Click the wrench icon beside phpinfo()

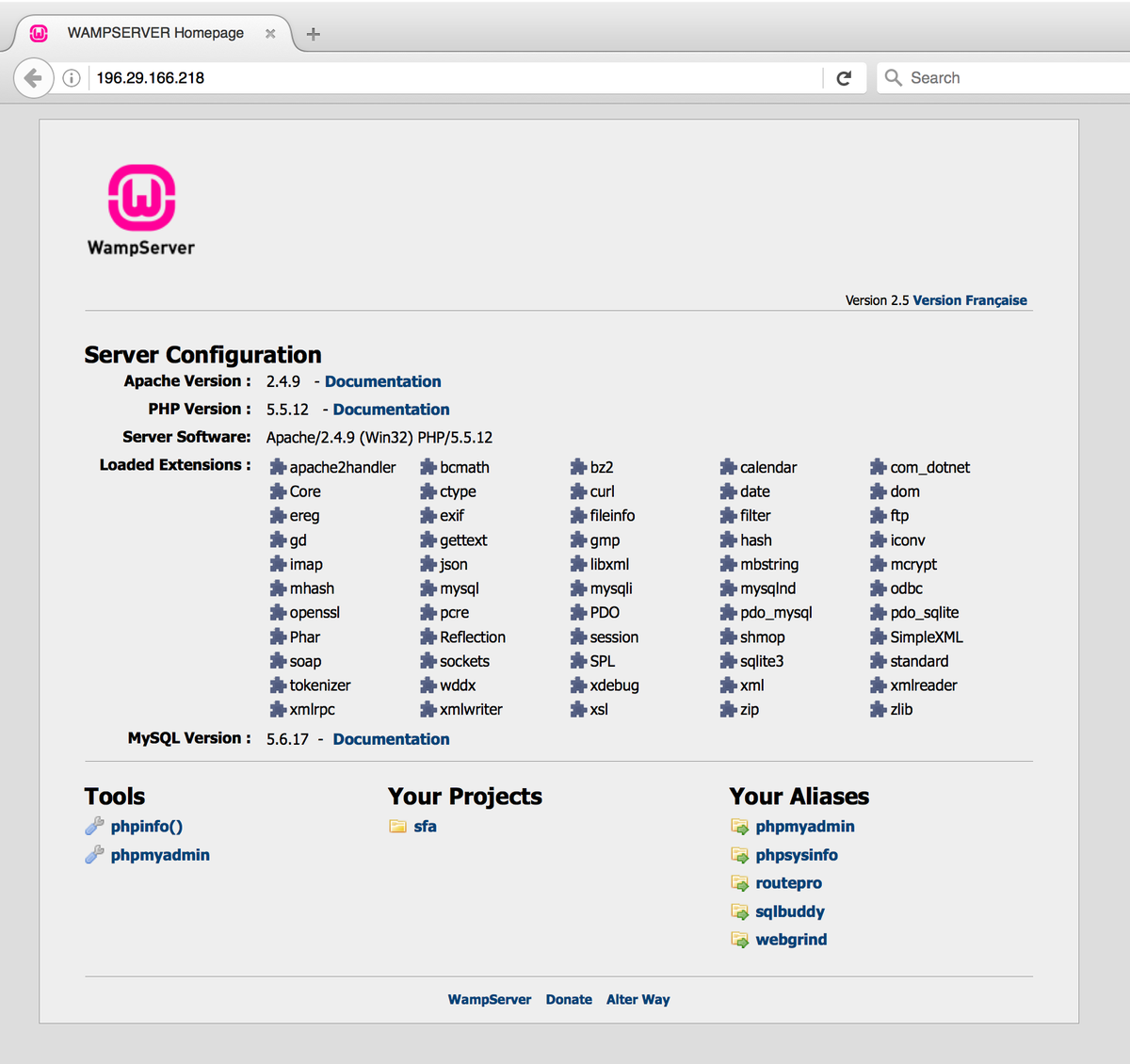click(94, 826)
